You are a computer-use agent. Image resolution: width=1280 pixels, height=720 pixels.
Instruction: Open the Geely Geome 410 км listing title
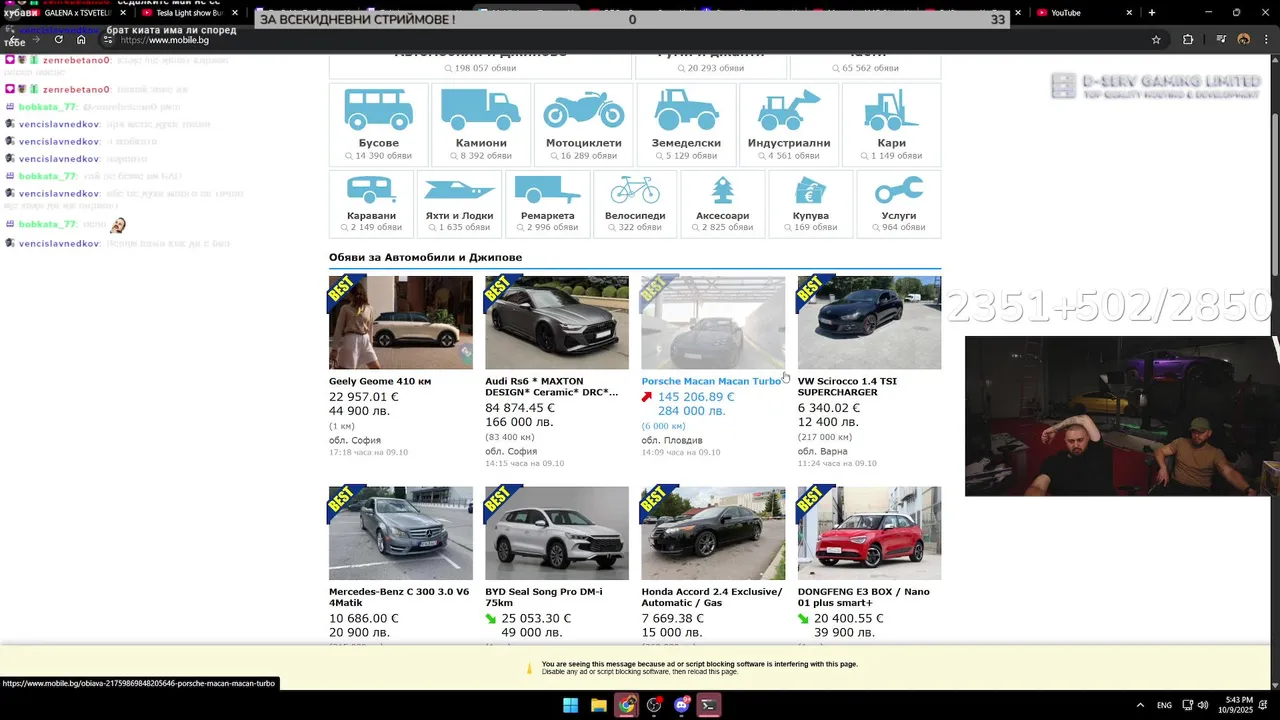(x=380, y=381)
